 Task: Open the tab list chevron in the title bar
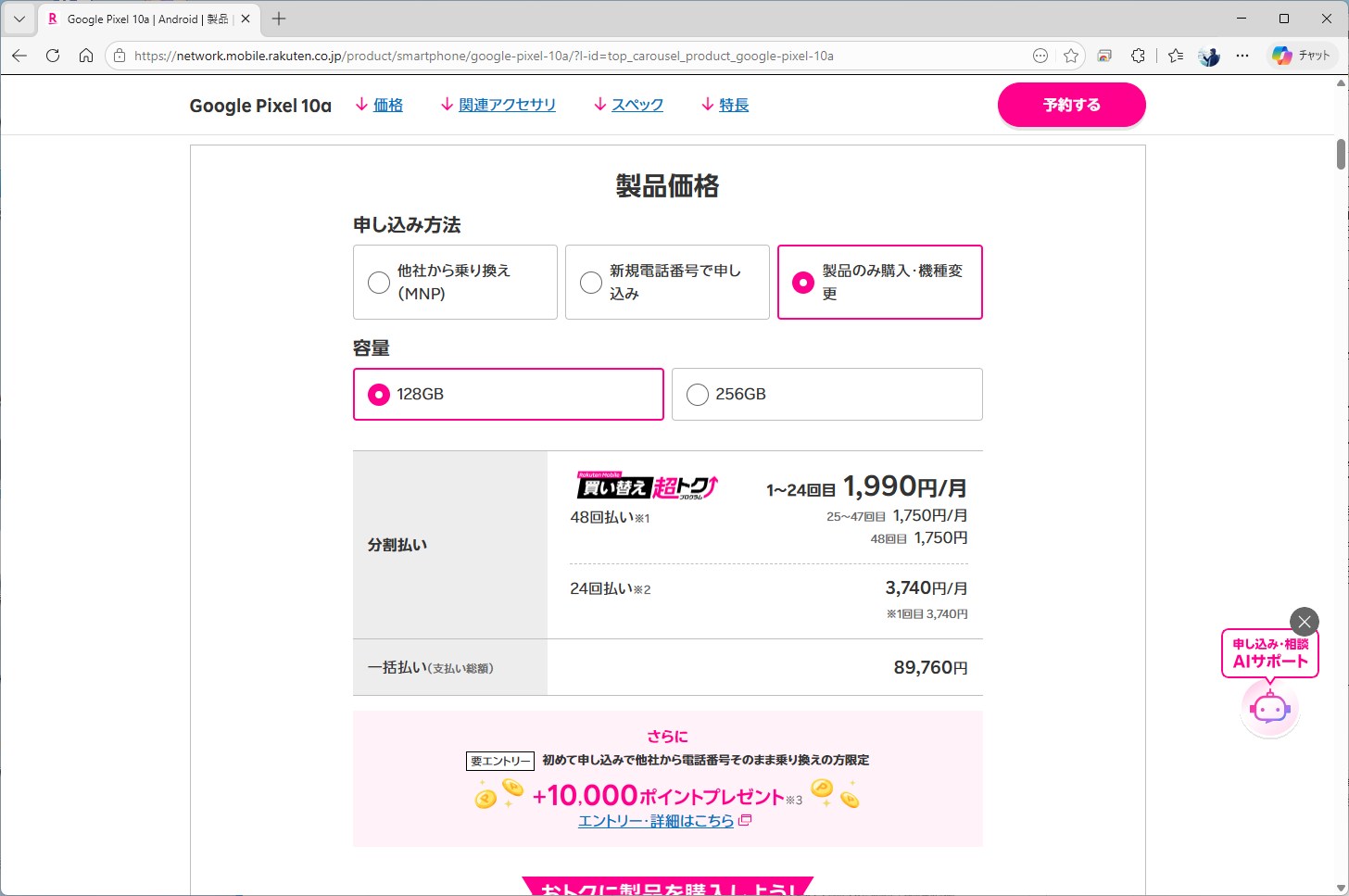19,19
